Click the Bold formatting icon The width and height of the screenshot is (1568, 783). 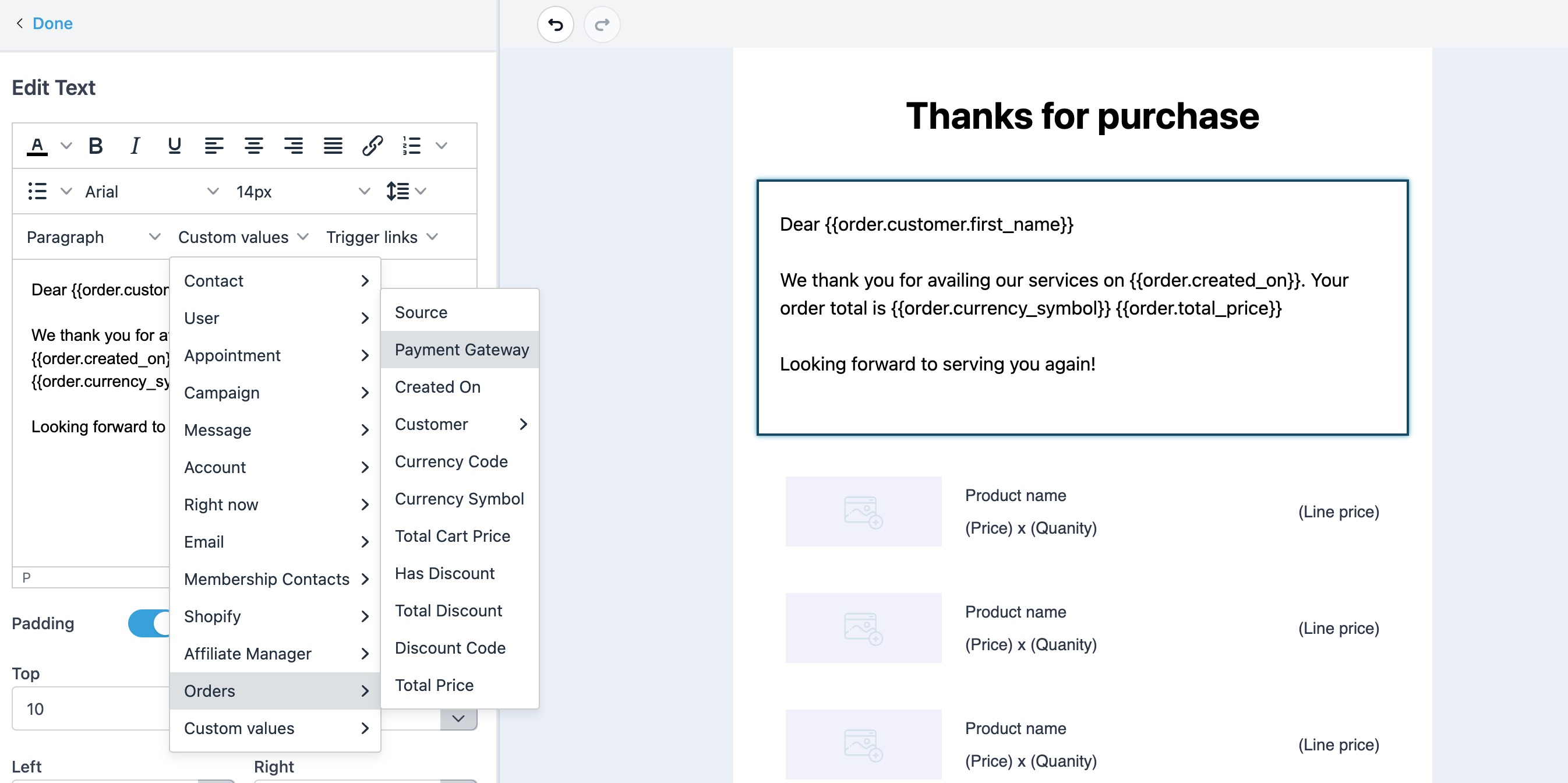[x=96, y=146]
